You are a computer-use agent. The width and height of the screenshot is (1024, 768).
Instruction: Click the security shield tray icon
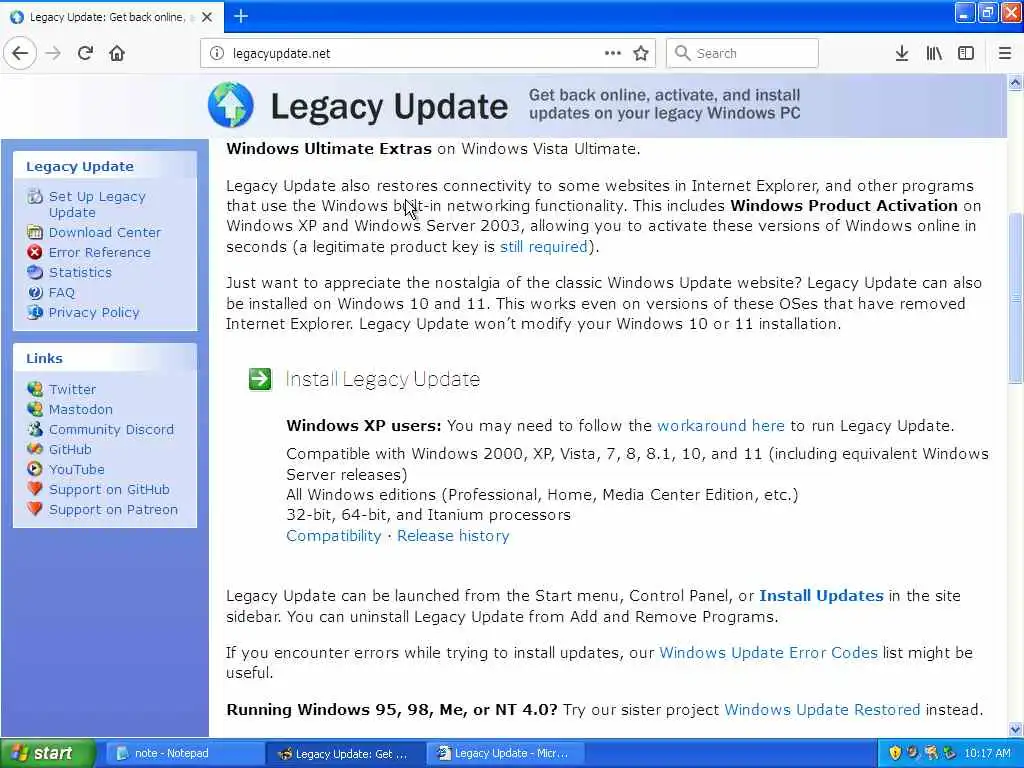895,754
